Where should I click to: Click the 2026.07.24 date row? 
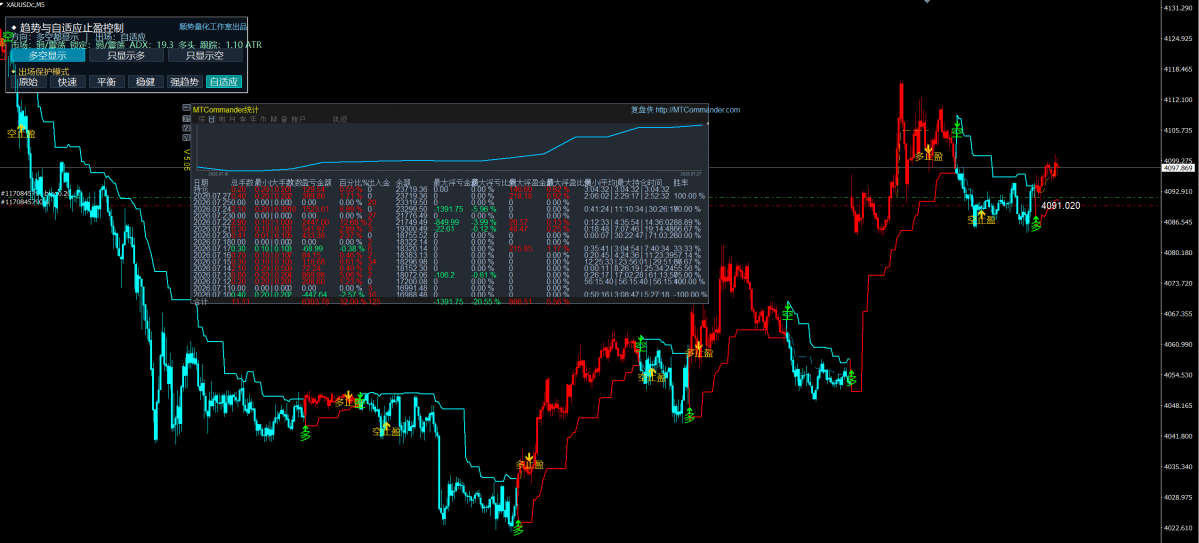tap(212, 209)
